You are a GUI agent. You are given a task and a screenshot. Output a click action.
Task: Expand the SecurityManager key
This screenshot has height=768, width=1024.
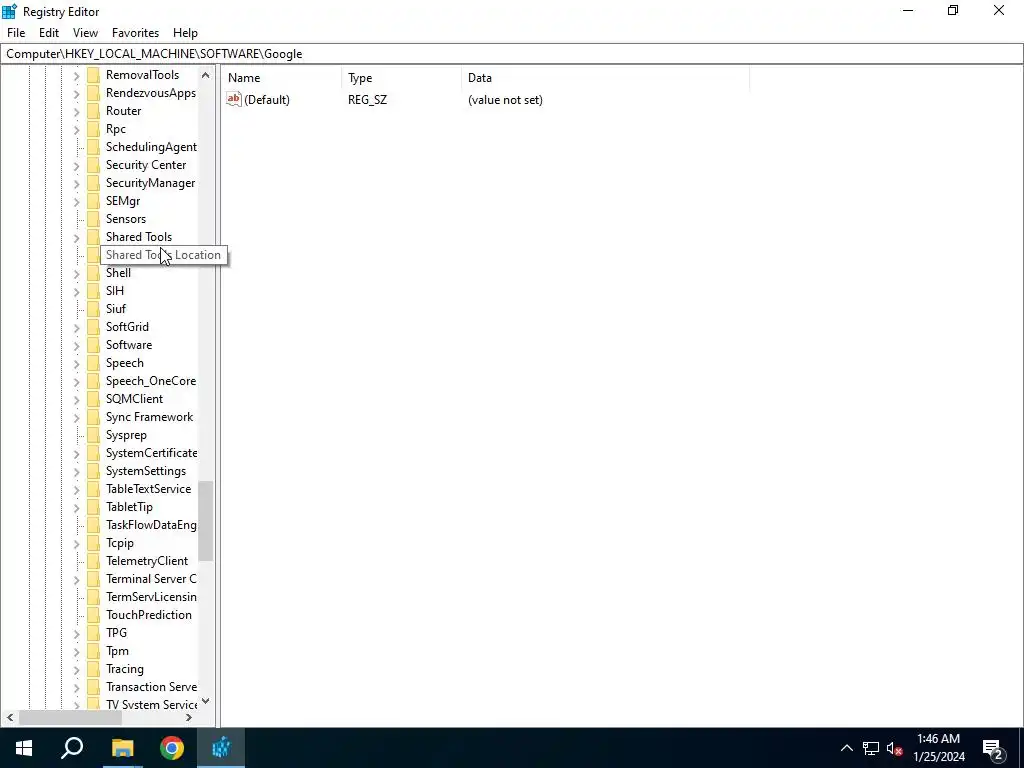(76, 184)
